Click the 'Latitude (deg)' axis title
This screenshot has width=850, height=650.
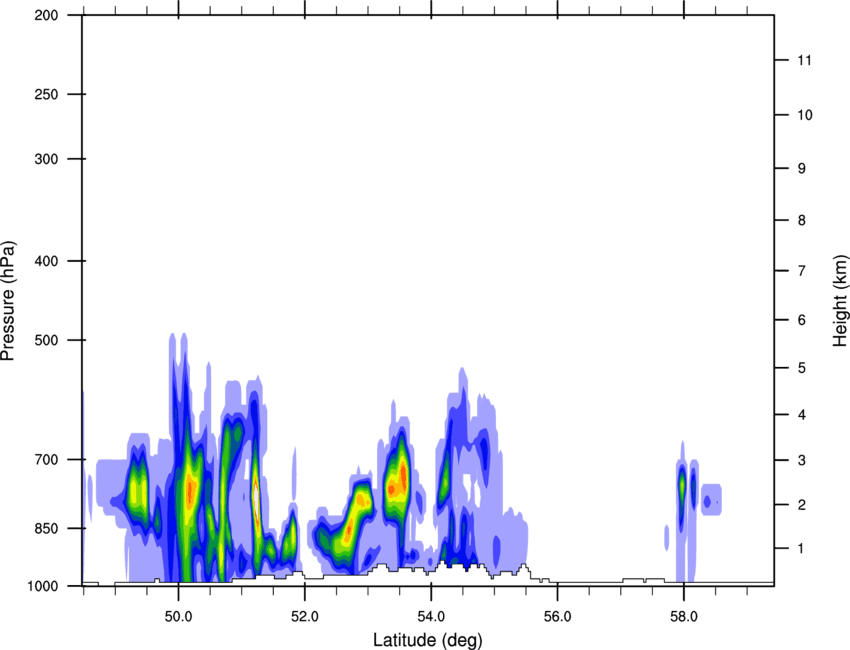point(428,640)
